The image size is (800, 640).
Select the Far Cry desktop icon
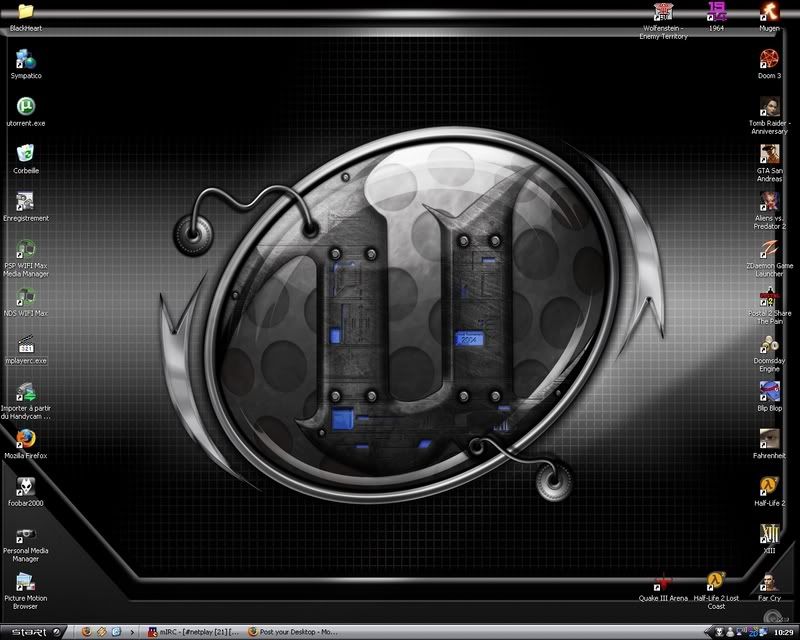tap(769, 587)
